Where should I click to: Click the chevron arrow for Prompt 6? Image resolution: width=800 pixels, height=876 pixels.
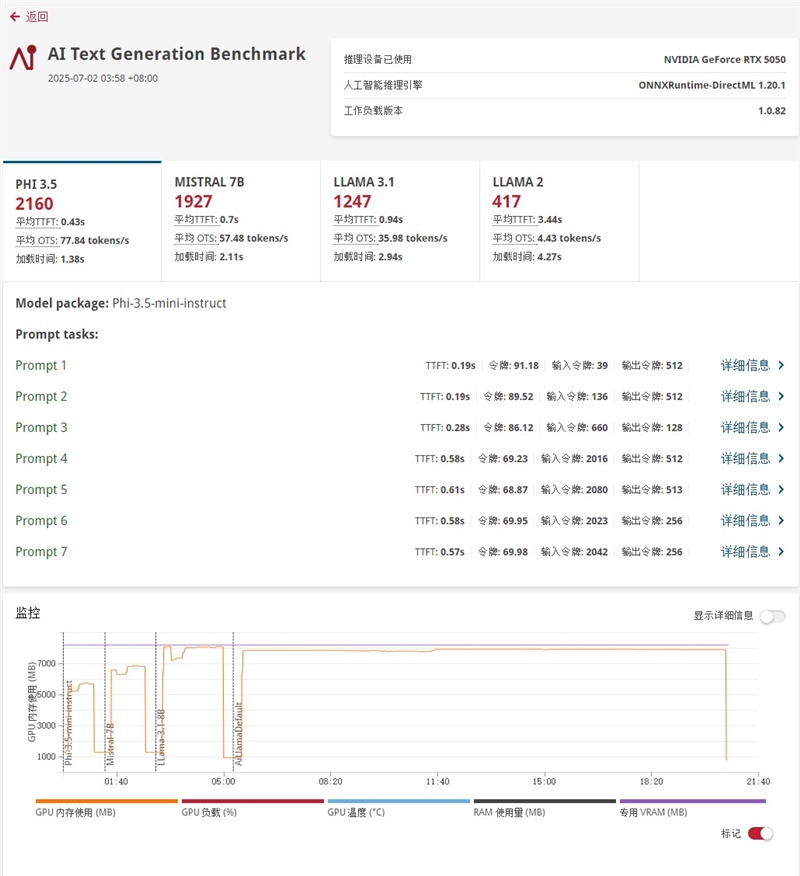(x=781, y=521)
